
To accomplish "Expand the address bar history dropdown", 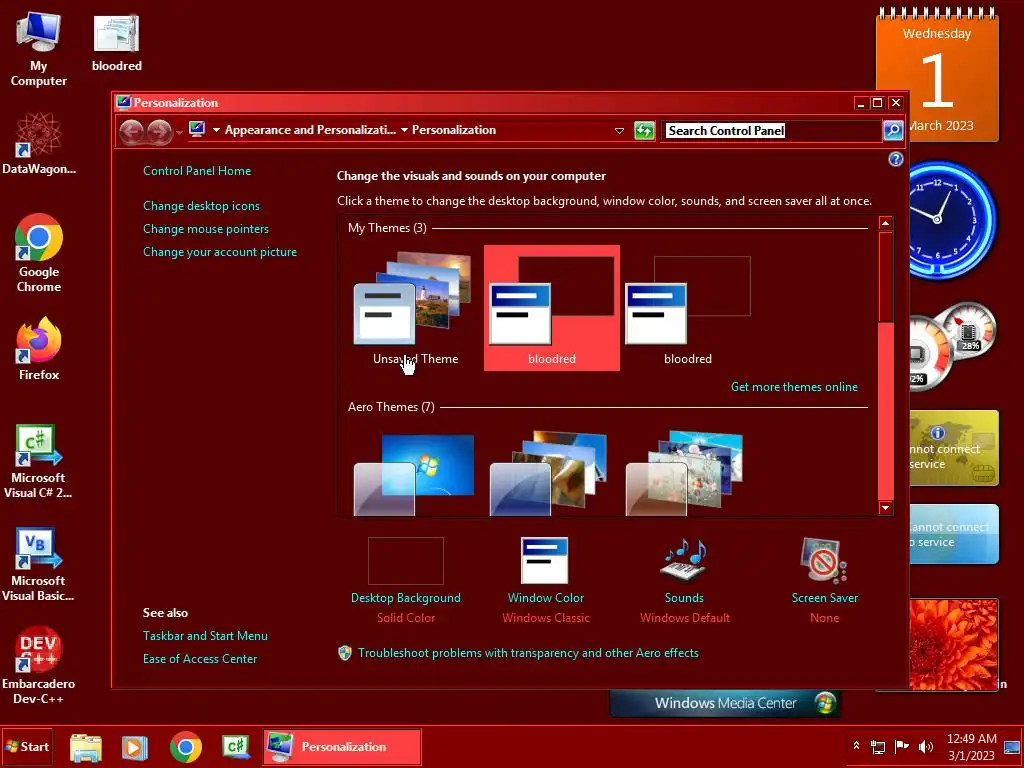I will coord(619,131).
